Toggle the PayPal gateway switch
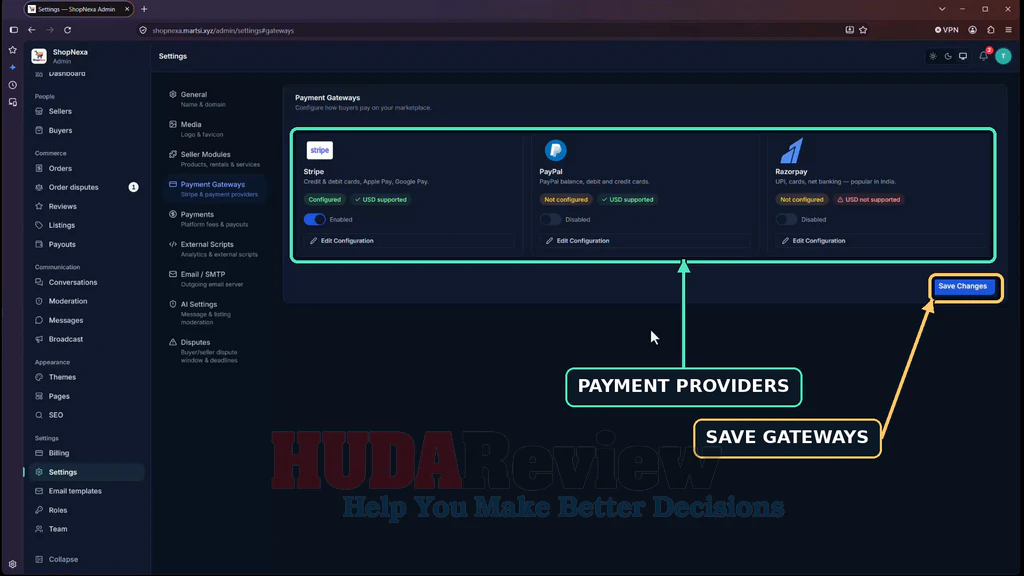1024x576 pixels. point(550,219)
